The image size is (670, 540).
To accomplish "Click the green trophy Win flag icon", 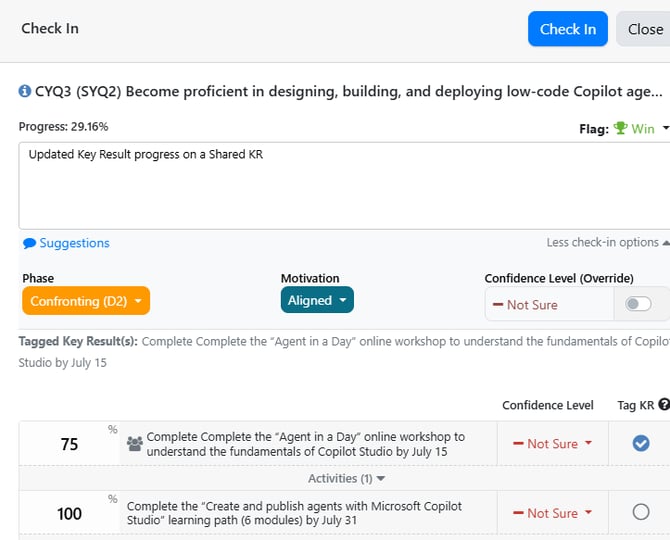I will click(620, 129).
